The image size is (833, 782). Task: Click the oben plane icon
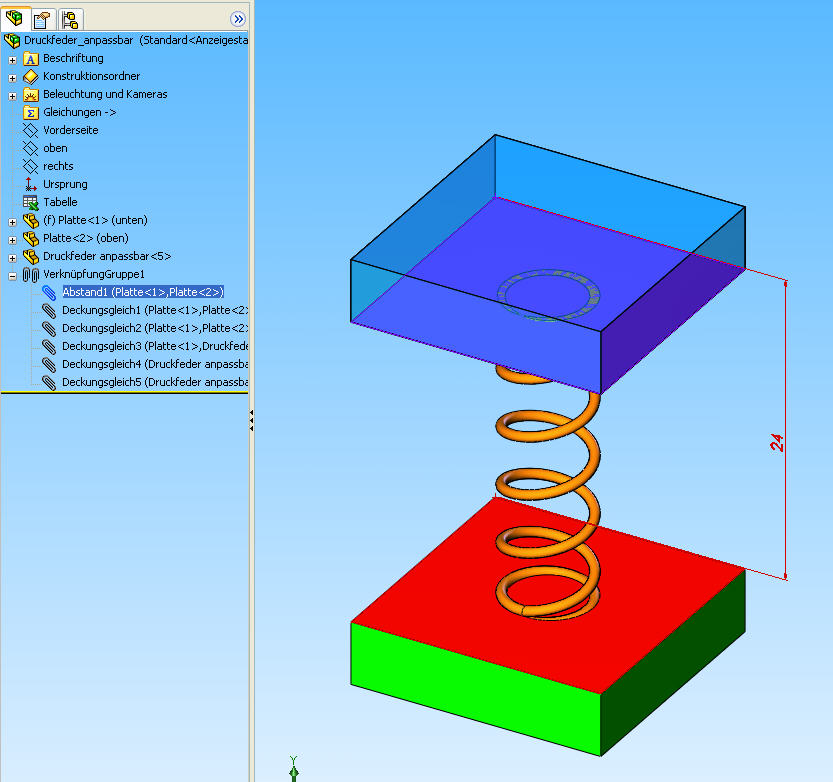[31, 148]
